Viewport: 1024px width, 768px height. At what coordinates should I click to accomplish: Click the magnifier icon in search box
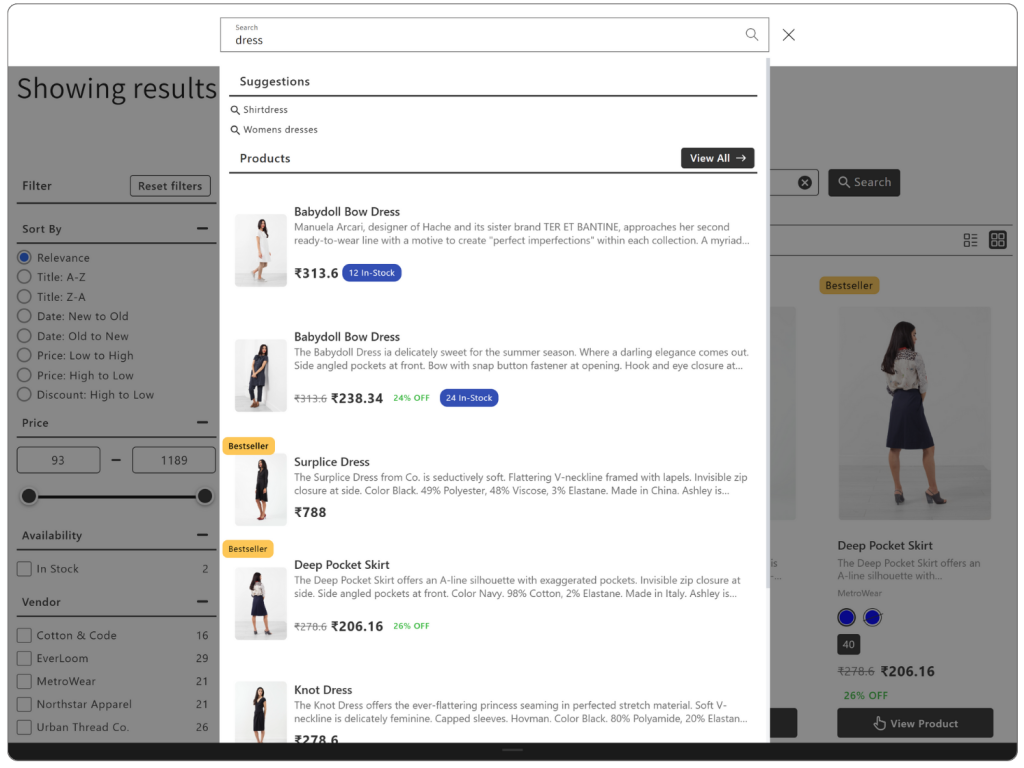[752, 34]
